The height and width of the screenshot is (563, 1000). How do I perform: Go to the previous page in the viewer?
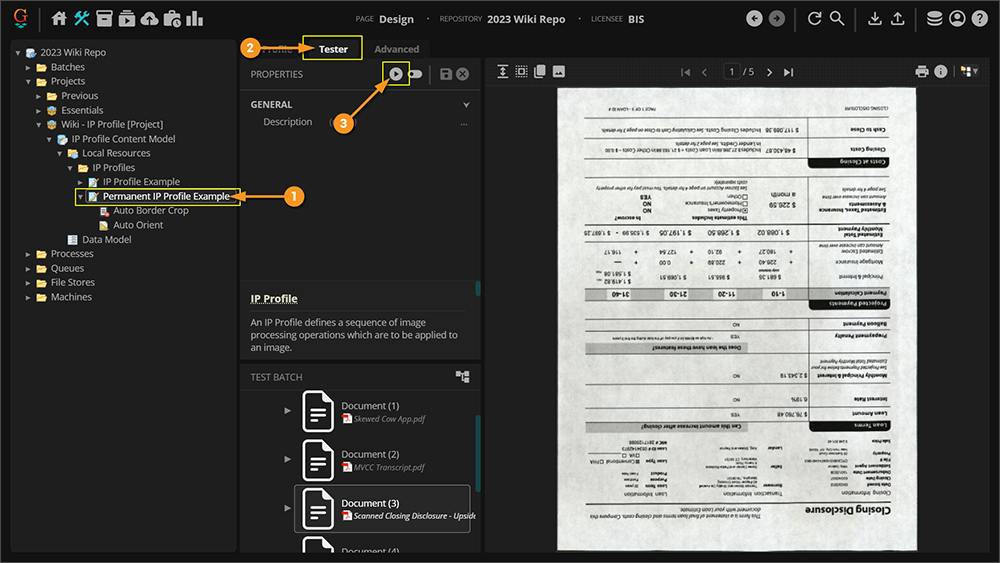click(x=705, y=72)
